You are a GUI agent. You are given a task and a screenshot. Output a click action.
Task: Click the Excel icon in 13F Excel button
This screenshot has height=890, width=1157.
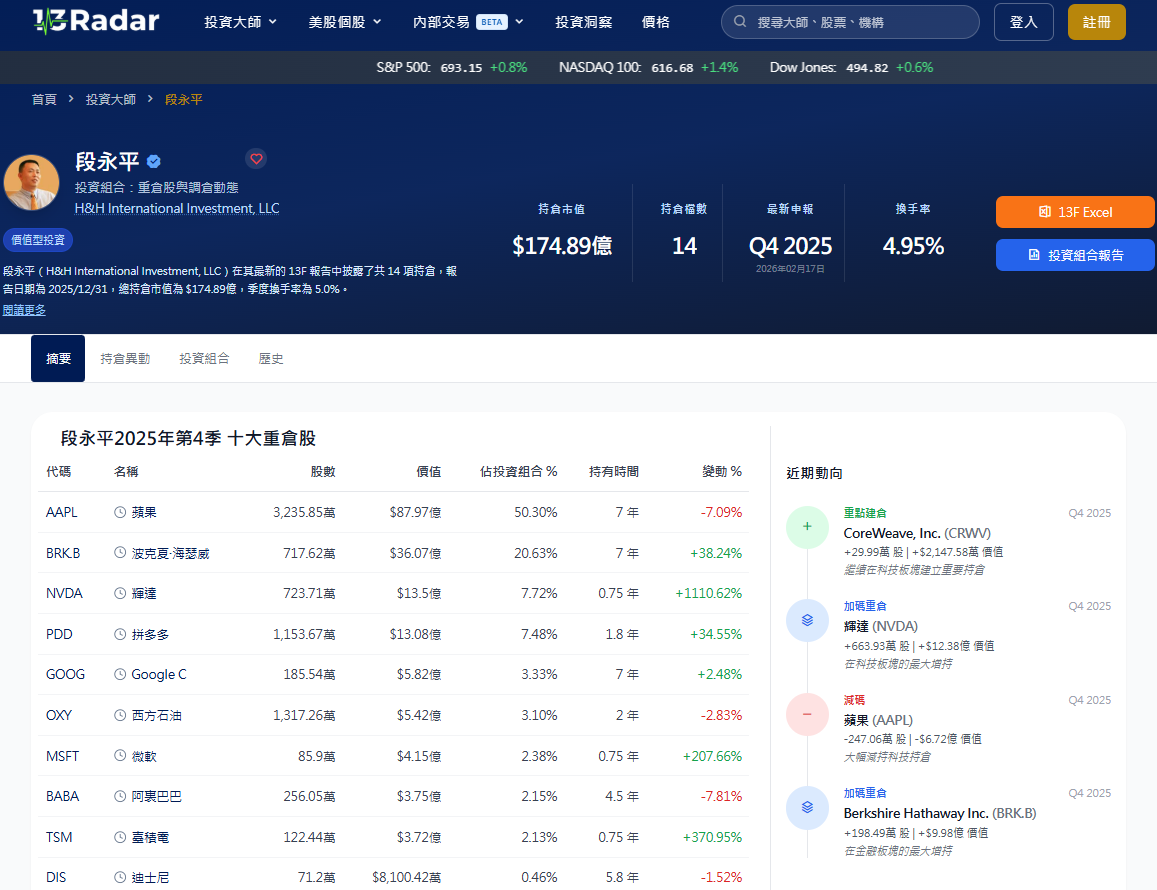tap(1045, 212)
